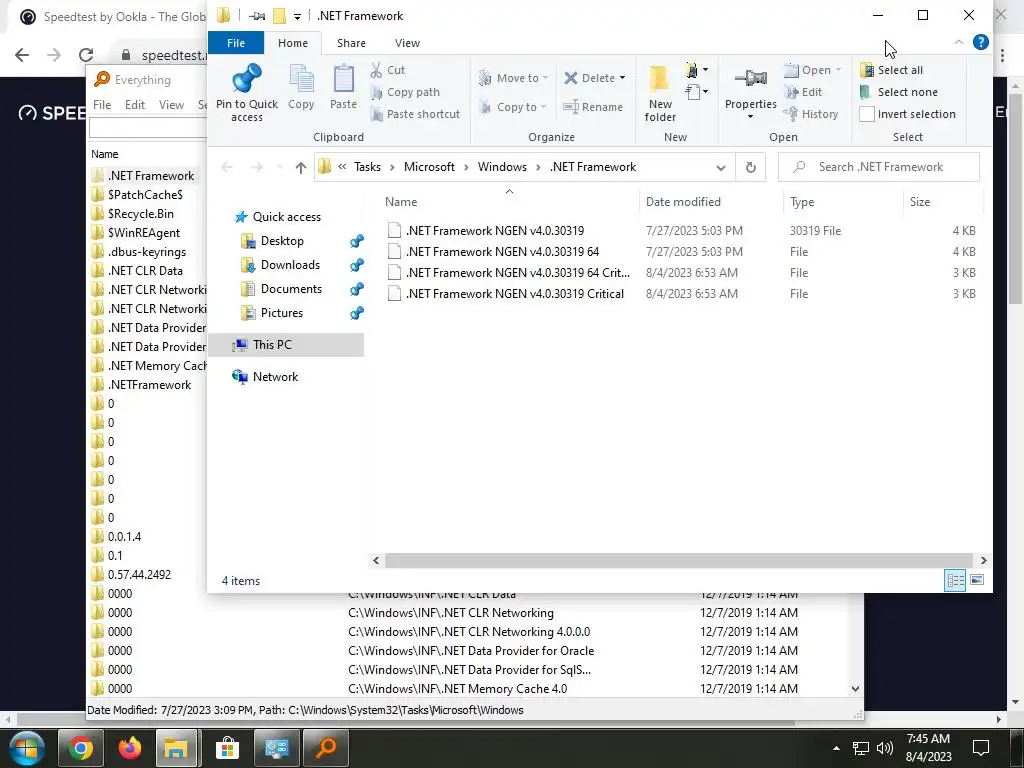Select Pictures in Quick access
Image resolution: width=1024 pixels, height=768 pixels.
(x=281, y=313)
